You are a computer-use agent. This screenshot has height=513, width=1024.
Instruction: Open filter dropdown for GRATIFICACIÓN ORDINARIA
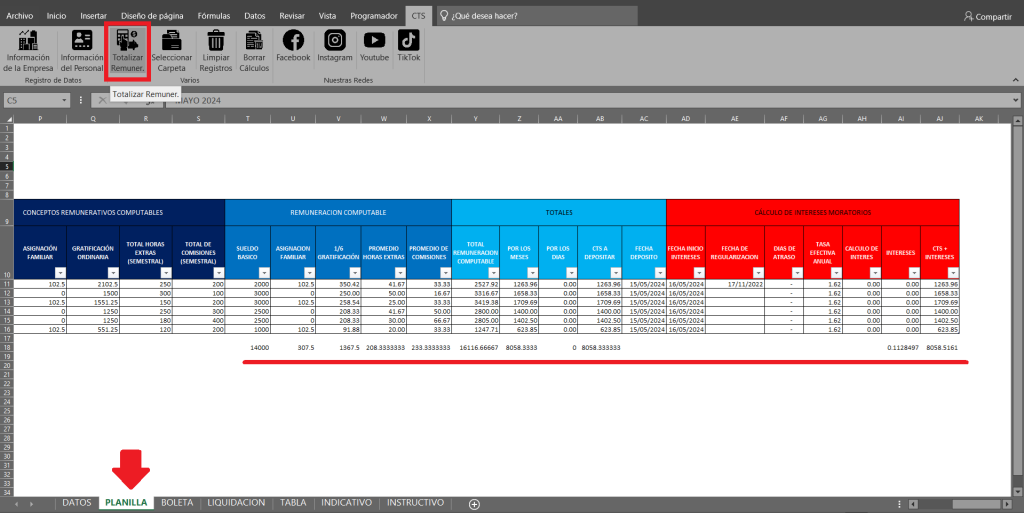click(114, 273)
